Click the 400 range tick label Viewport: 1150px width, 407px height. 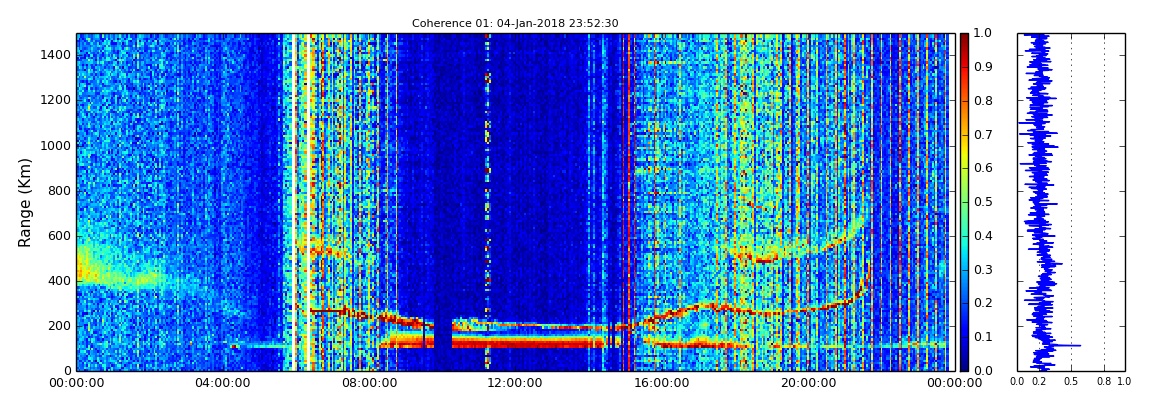[60, 280]
